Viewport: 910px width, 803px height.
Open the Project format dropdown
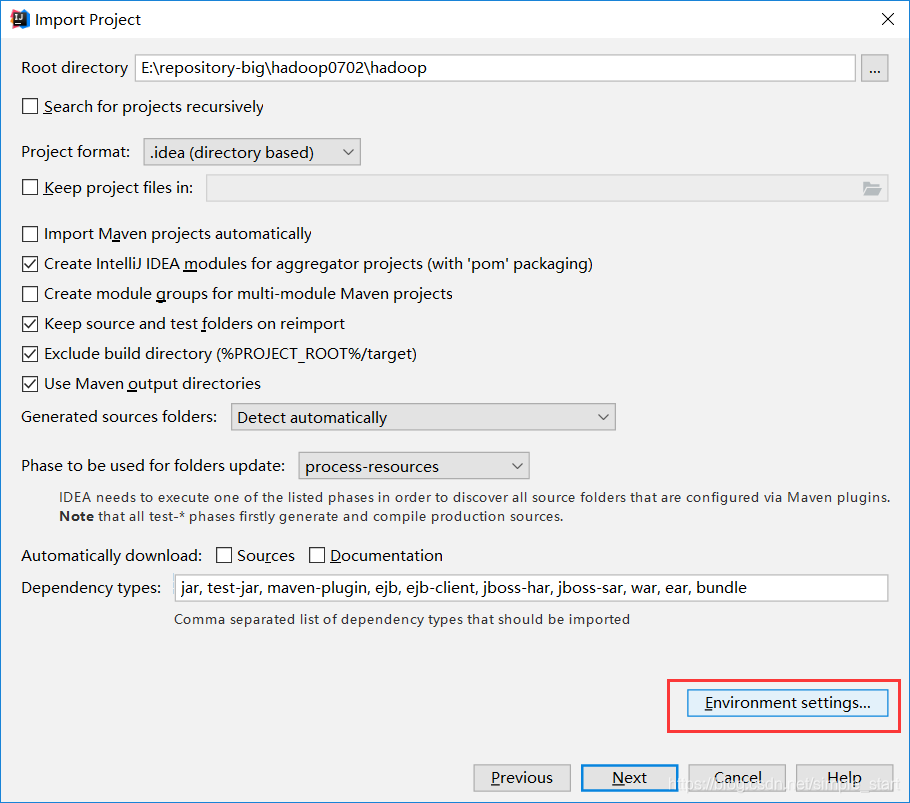(252, 152)
